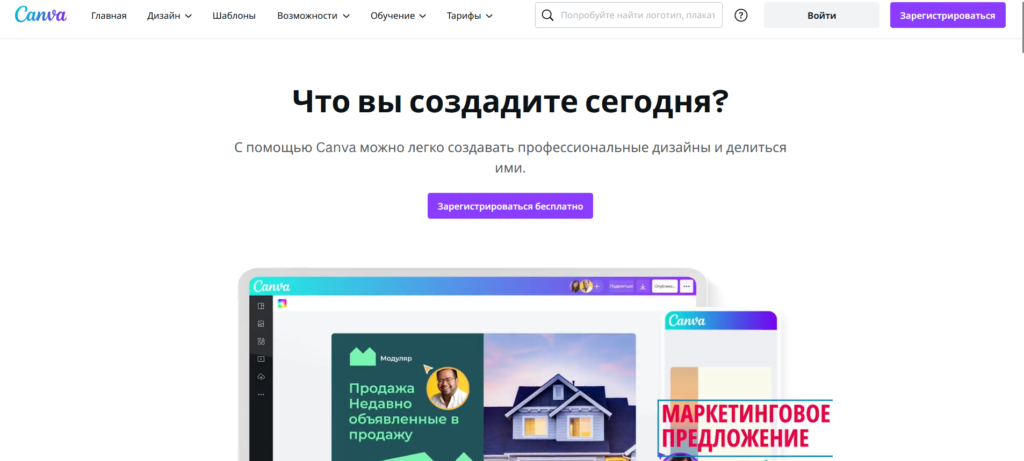Expand the Тарифы dropdown menu
The width and height of the screenshot is (1024, 461).
pos(470,16)
